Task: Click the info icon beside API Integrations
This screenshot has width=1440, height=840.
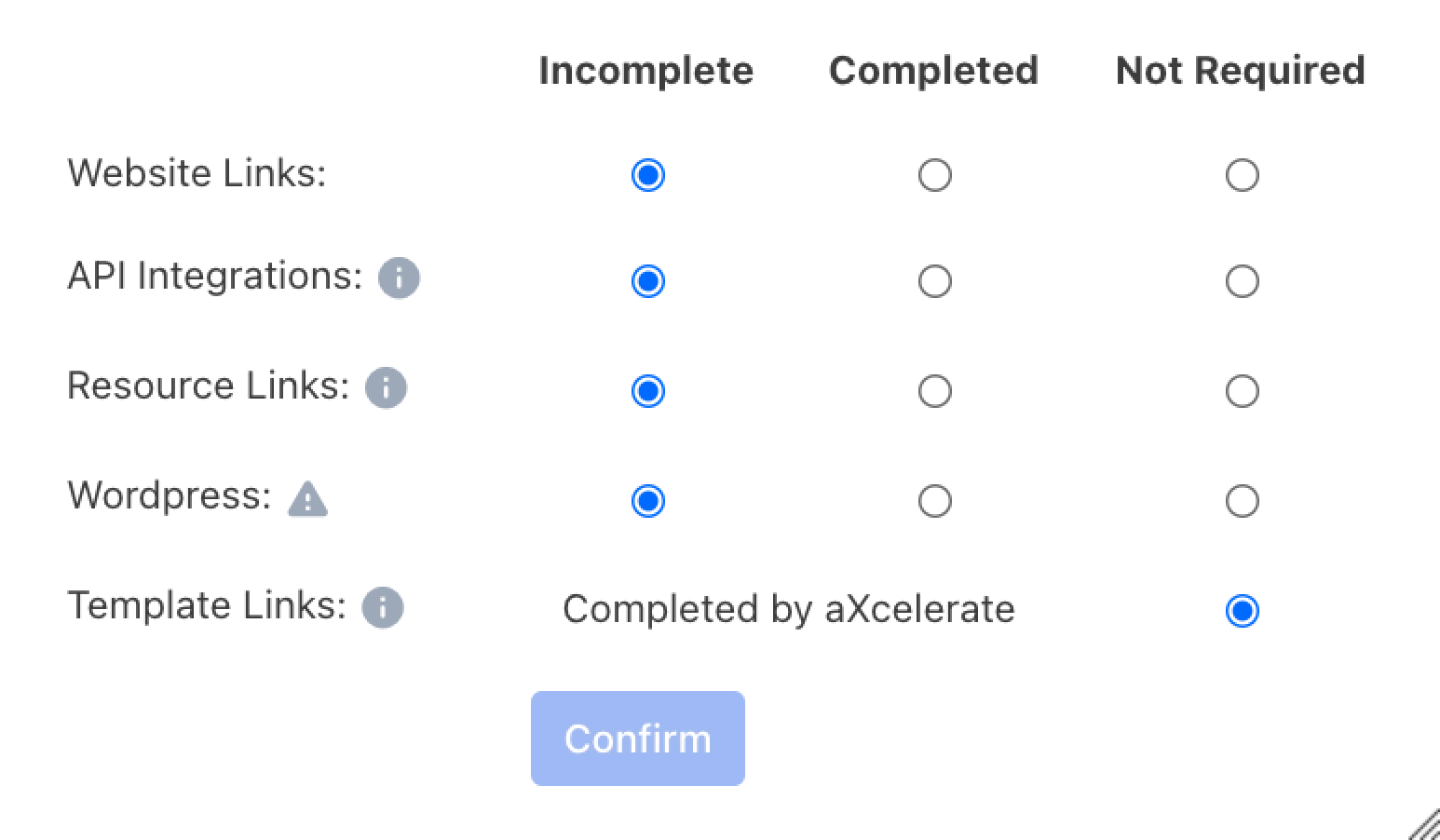Action: tap(399, 278)
